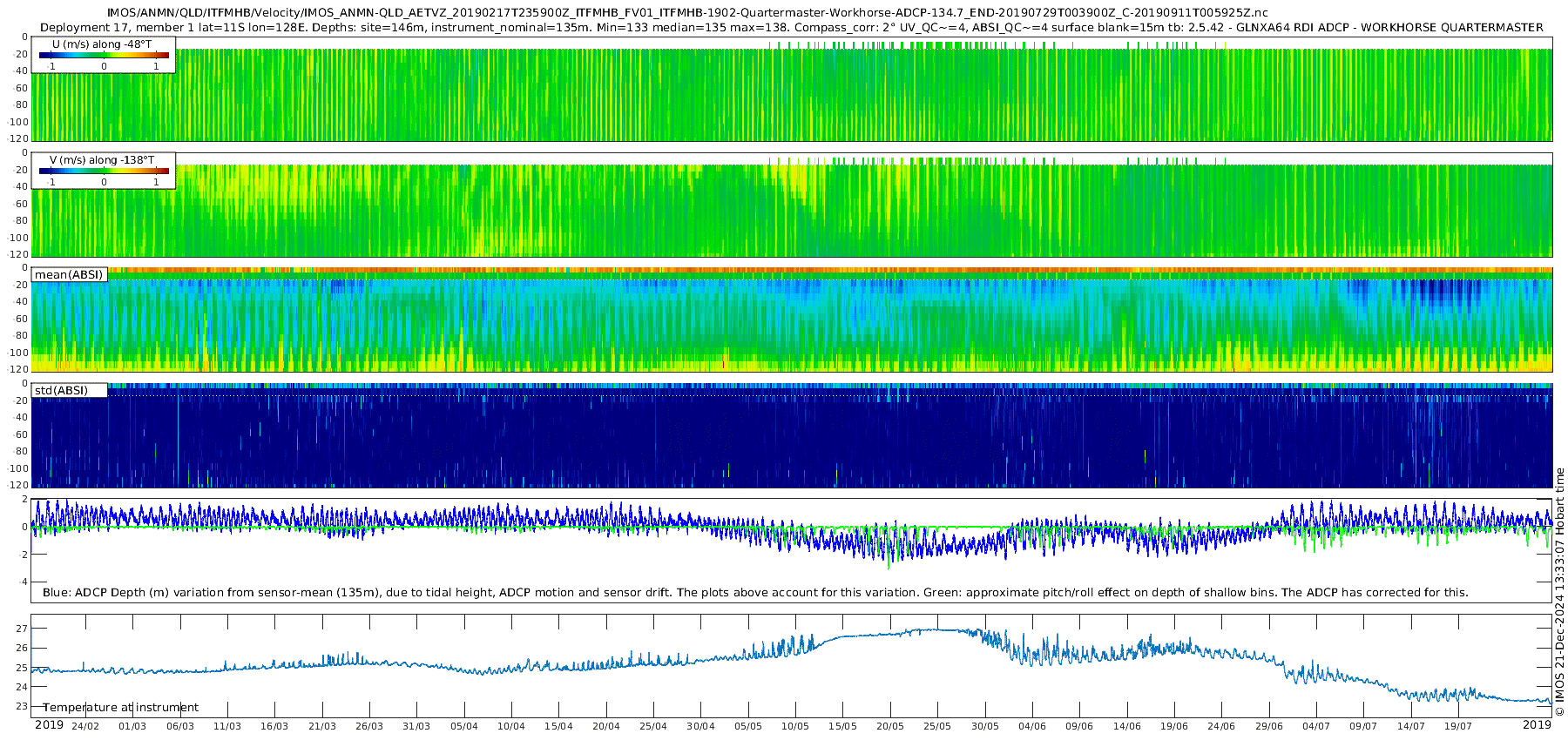The image size is (1568, 740).
Task: Select the mean(ABSI) panel label
Action: click(69, 275)
